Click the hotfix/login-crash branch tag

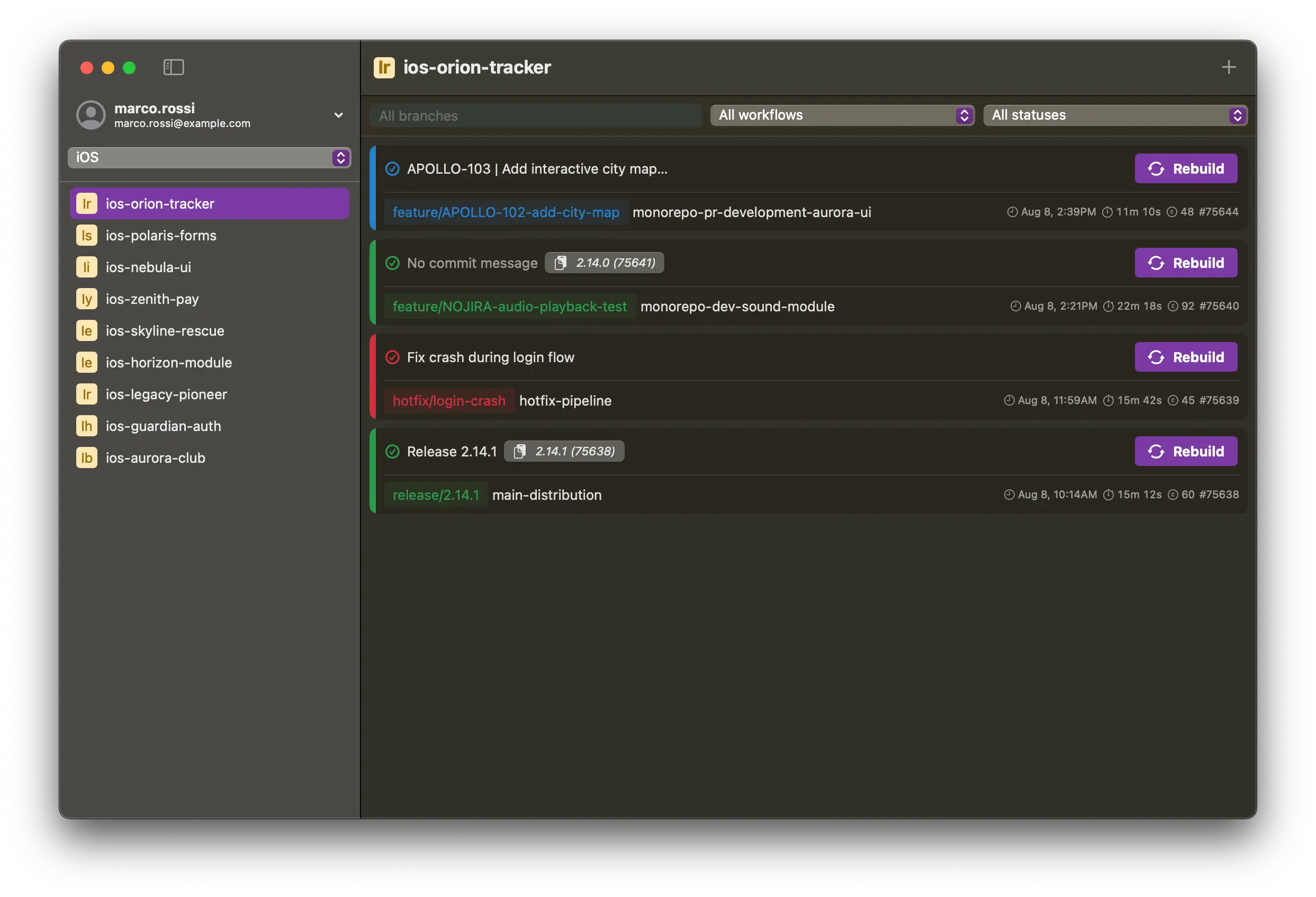[449, 401]
